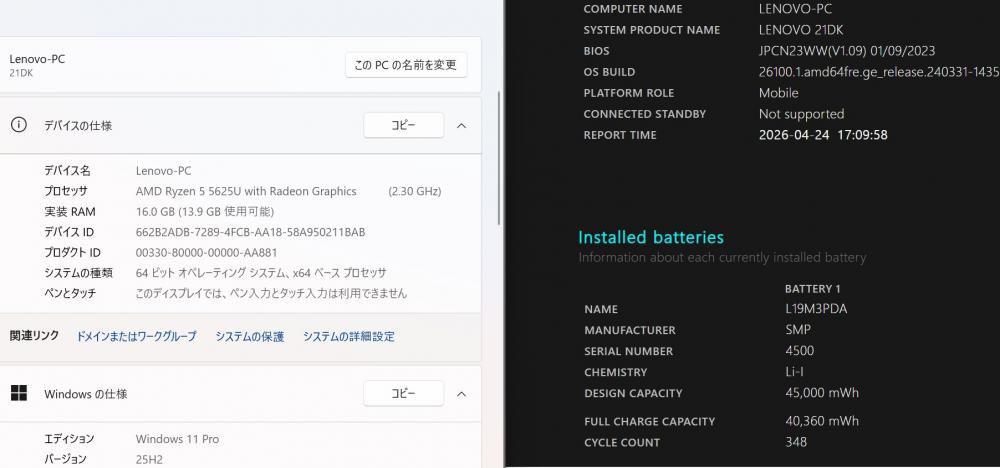Select the FULL CHARGE CAPACITY label
This screenshot has height=468, width=1000.
[x=649, y=421]
